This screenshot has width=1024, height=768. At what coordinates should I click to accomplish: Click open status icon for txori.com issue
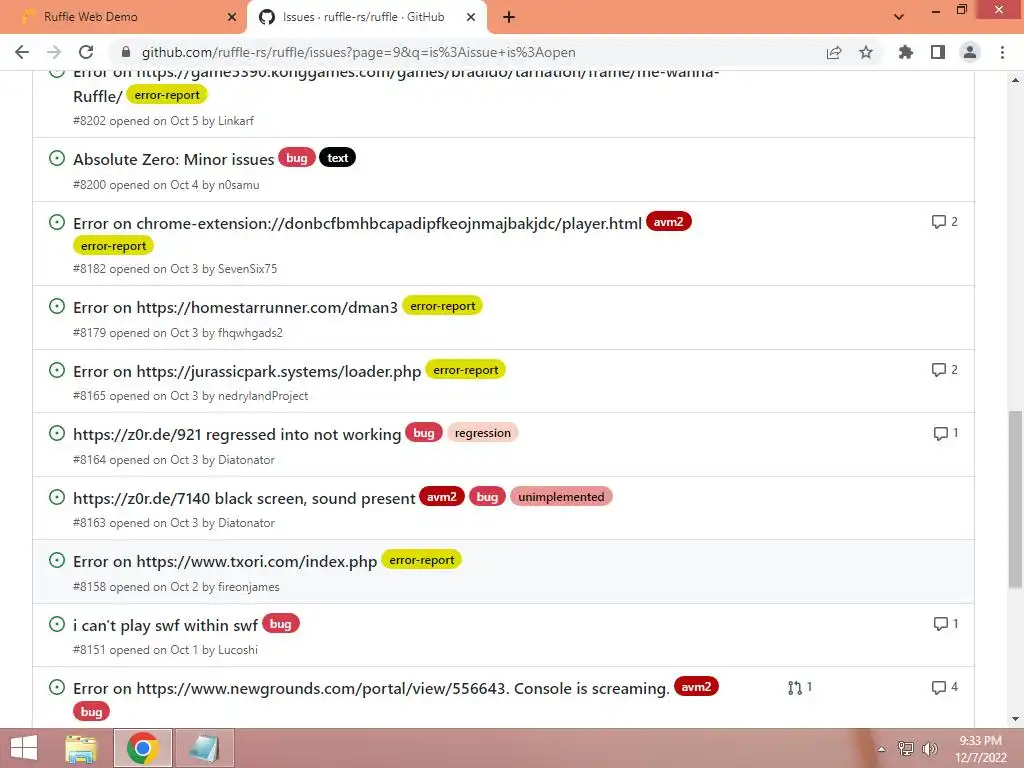pos(57,560)
